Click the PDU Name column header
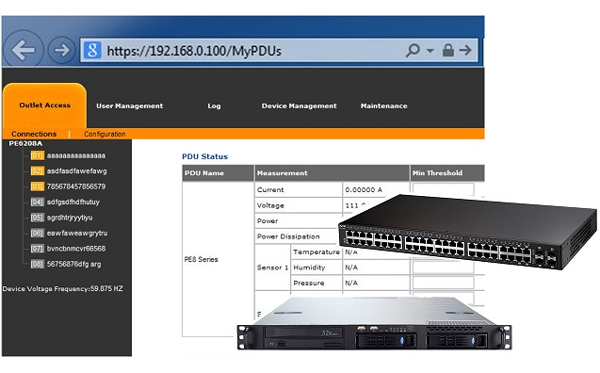600x373 pixels. (218, 173)
